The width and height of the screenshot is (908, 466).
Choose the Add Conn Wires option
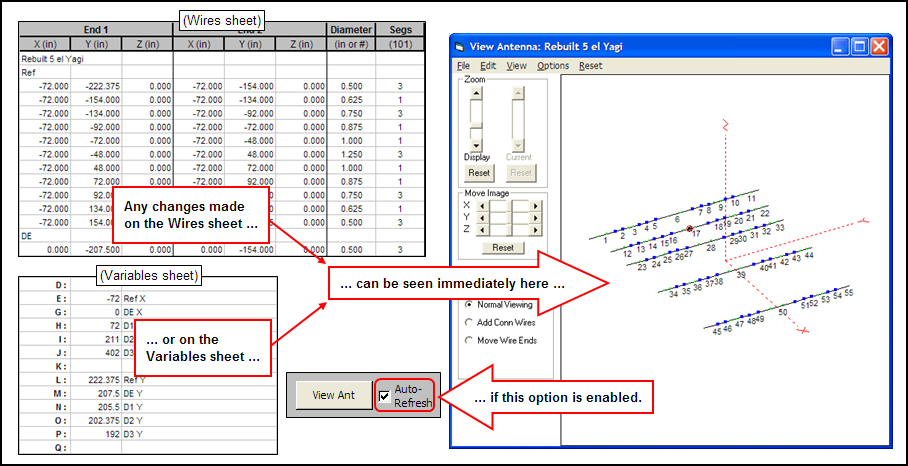coord(469,322)
